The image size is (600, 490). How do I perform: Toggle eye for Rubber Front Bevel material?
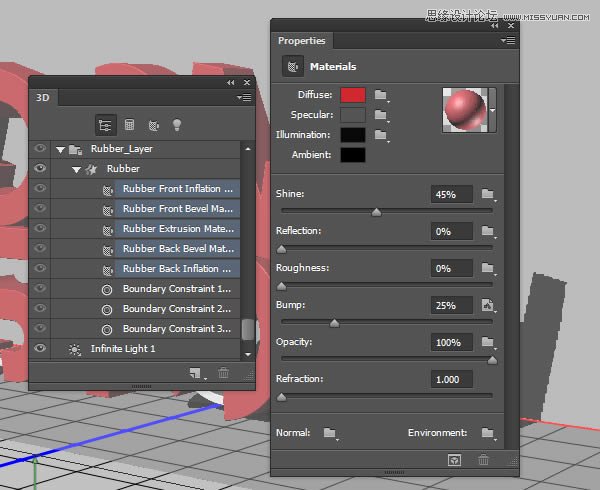click(x=40, y=208)
